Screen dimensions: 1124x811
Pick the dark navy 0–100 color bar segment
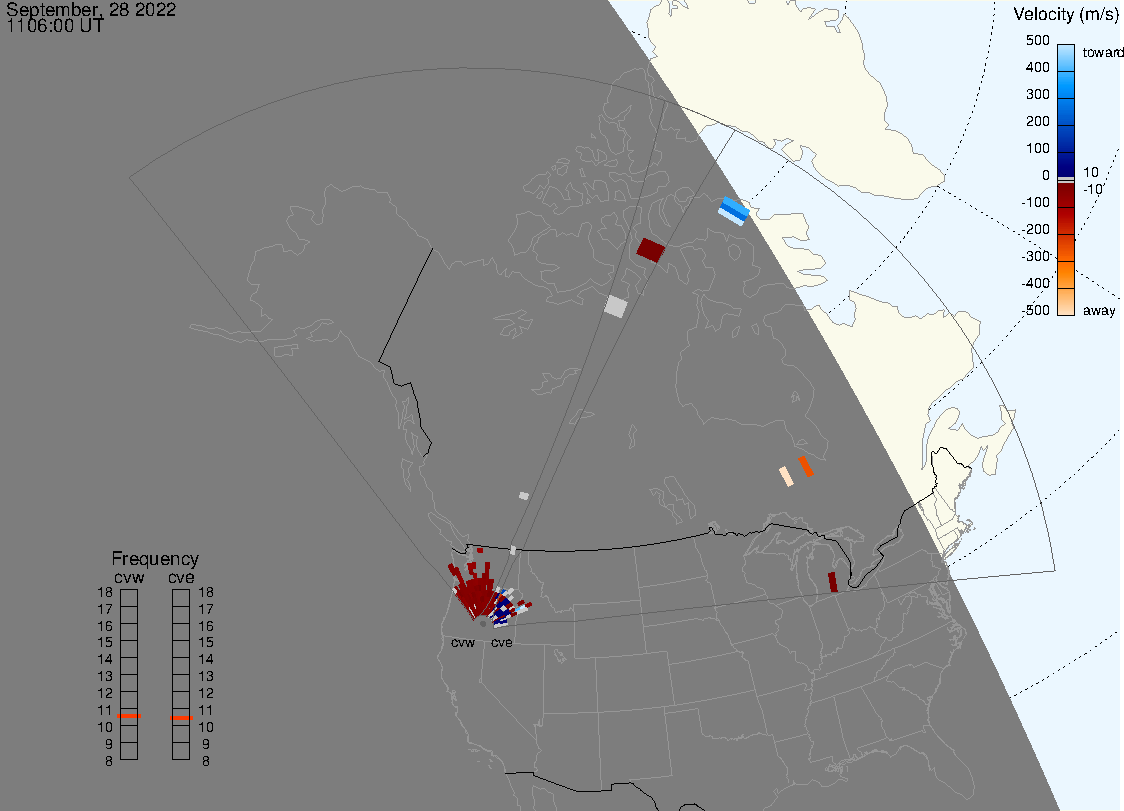(1066, 163)
